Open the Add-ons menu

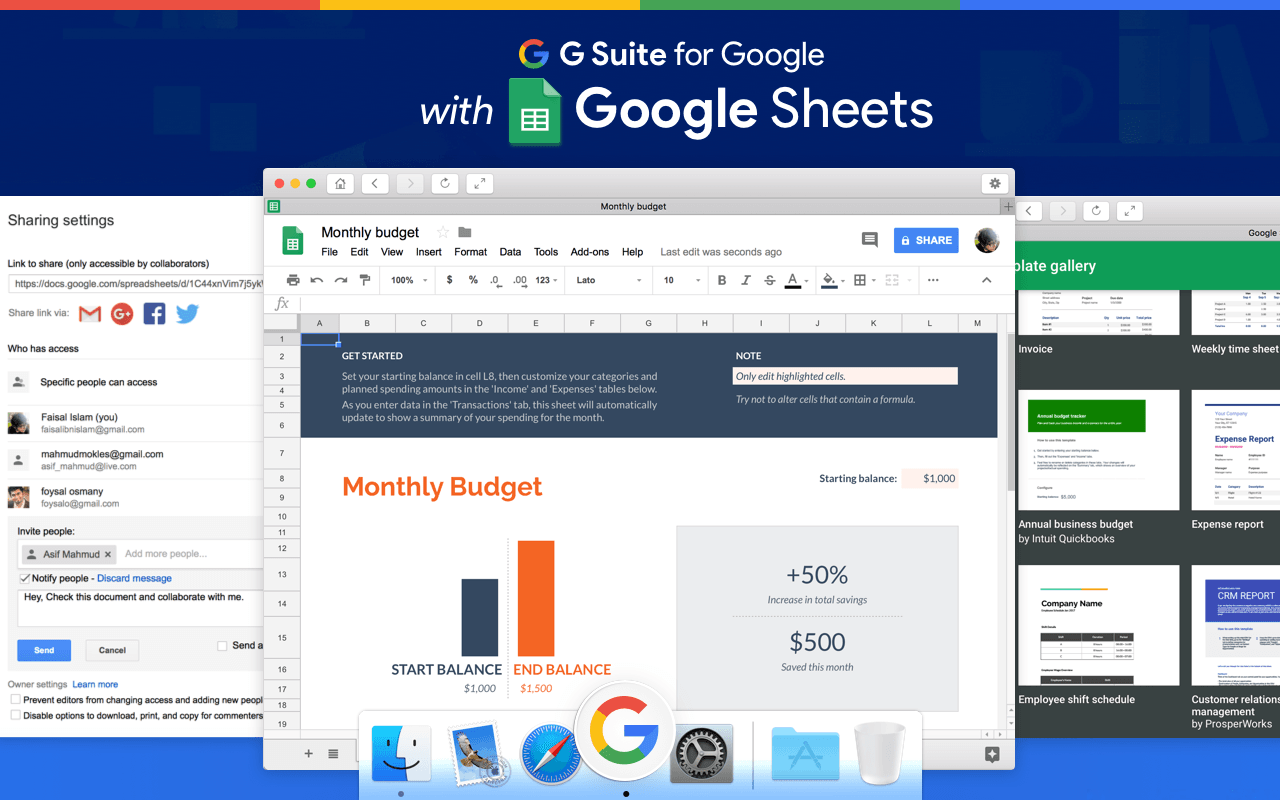click(x=589, y=252)
